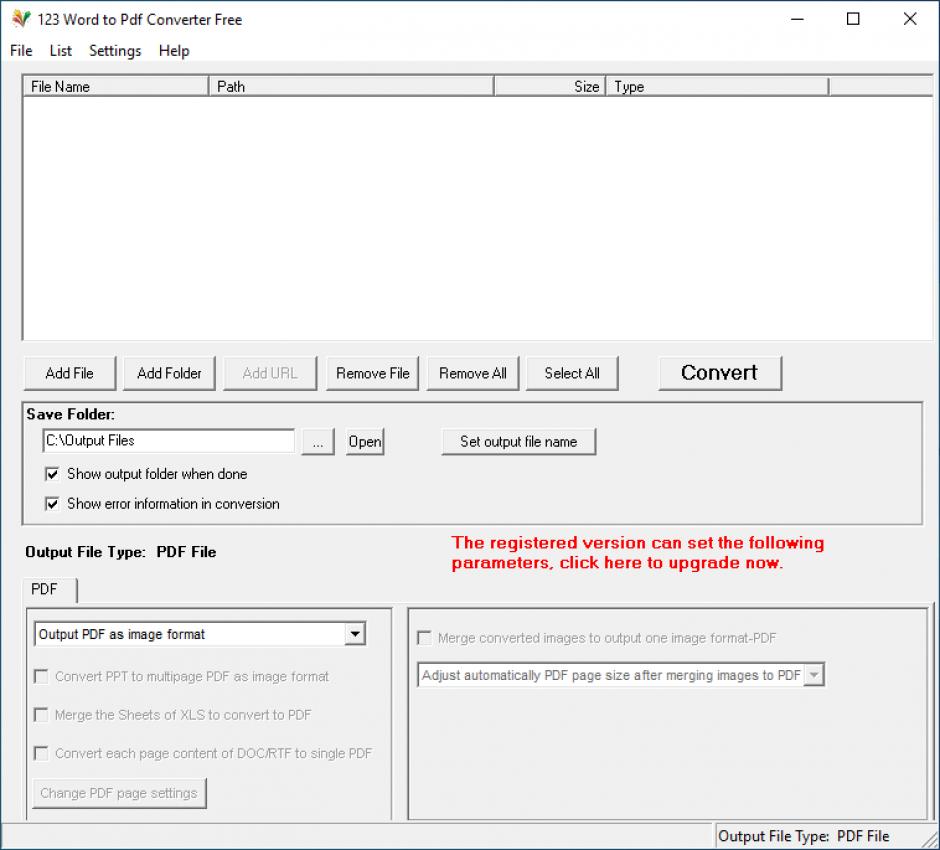This screenshot has height=850, width=940.
Task: Click the Add Folder button
Action: click(x=169, y=373)
